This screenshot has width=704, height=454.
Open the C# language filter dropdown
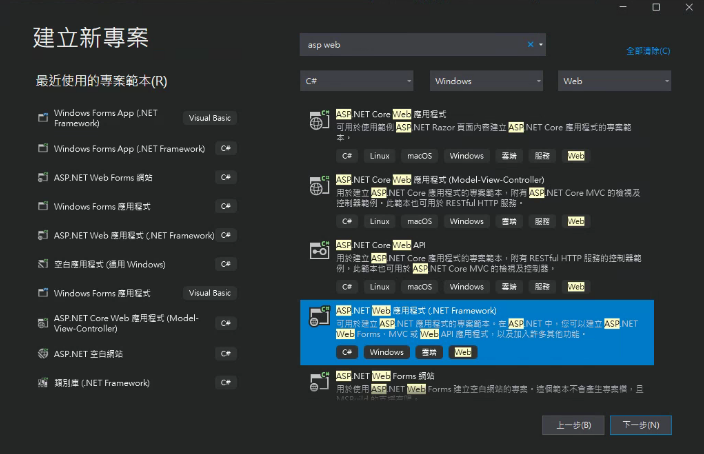tap(356, 81)
